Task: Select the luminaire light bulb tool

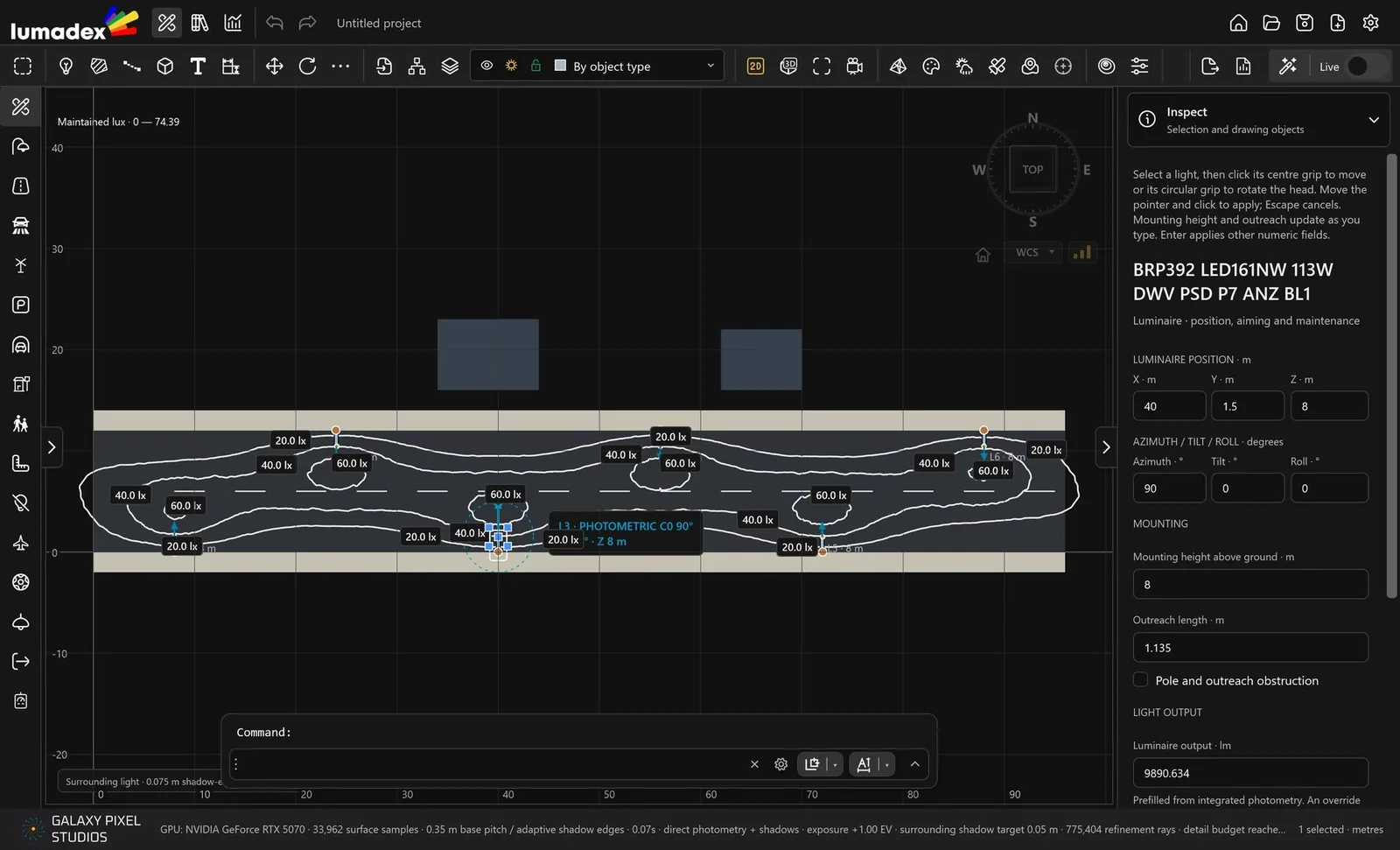Action: (66, 67)
